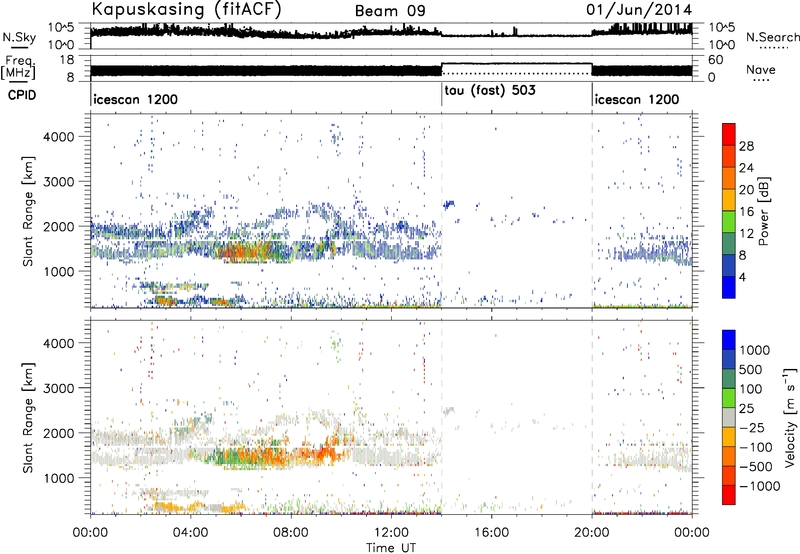This screenshot has height=554, width=800.
Task: Pick the red top segment of the power colorbar
Action: 729,134
